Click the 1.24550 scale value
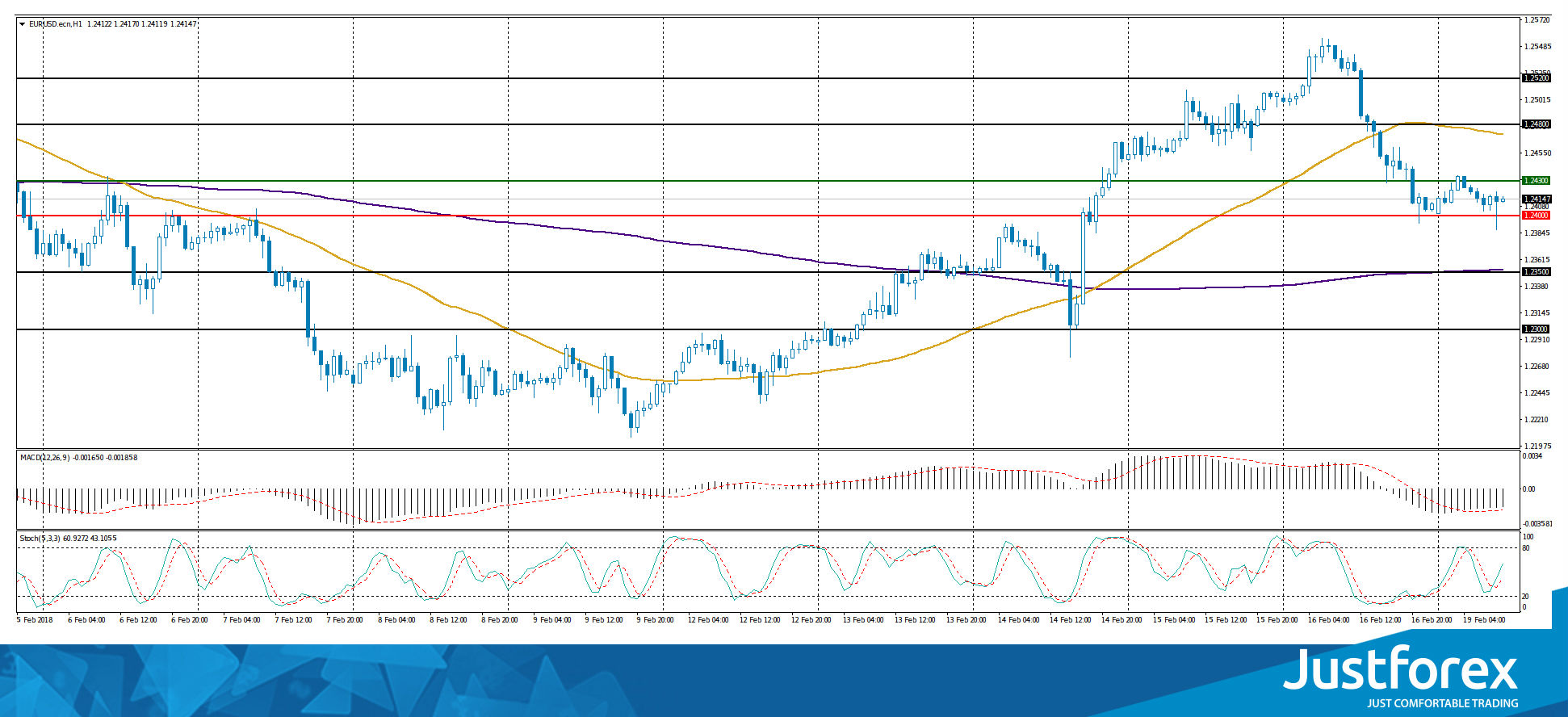The width and height of the screenshot is (1568, 717). [1537, 153]
